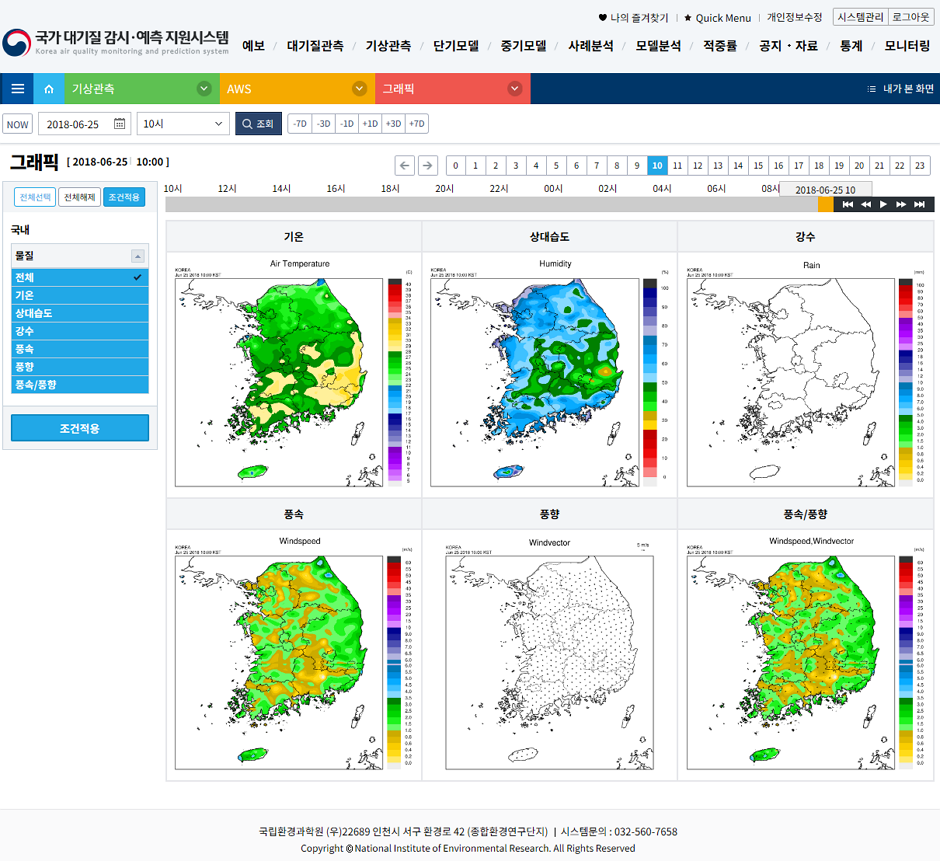Open the 모니터링 top menu
Viewport: 942px width, 863px height.
tap(907, 46)
